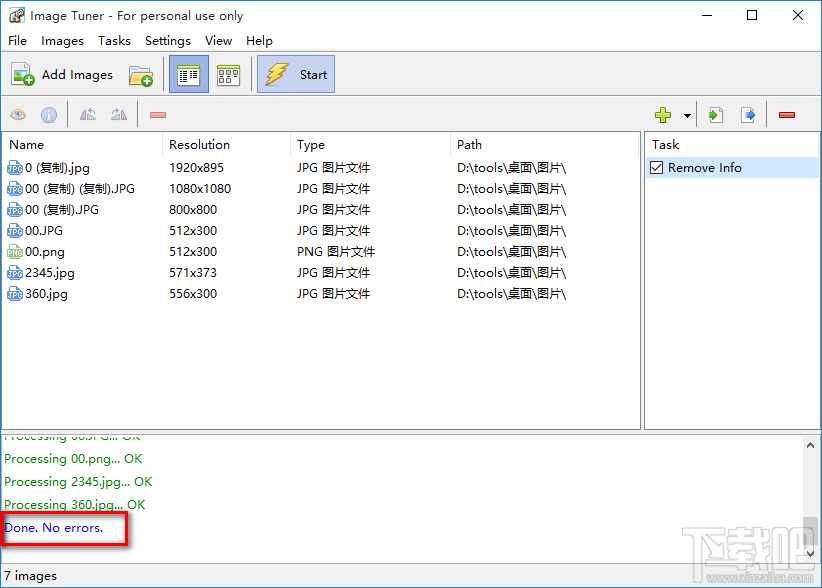Click the Add Folder icon
The height and width of the screenshot is (588, 822).
tap(141, 75)
